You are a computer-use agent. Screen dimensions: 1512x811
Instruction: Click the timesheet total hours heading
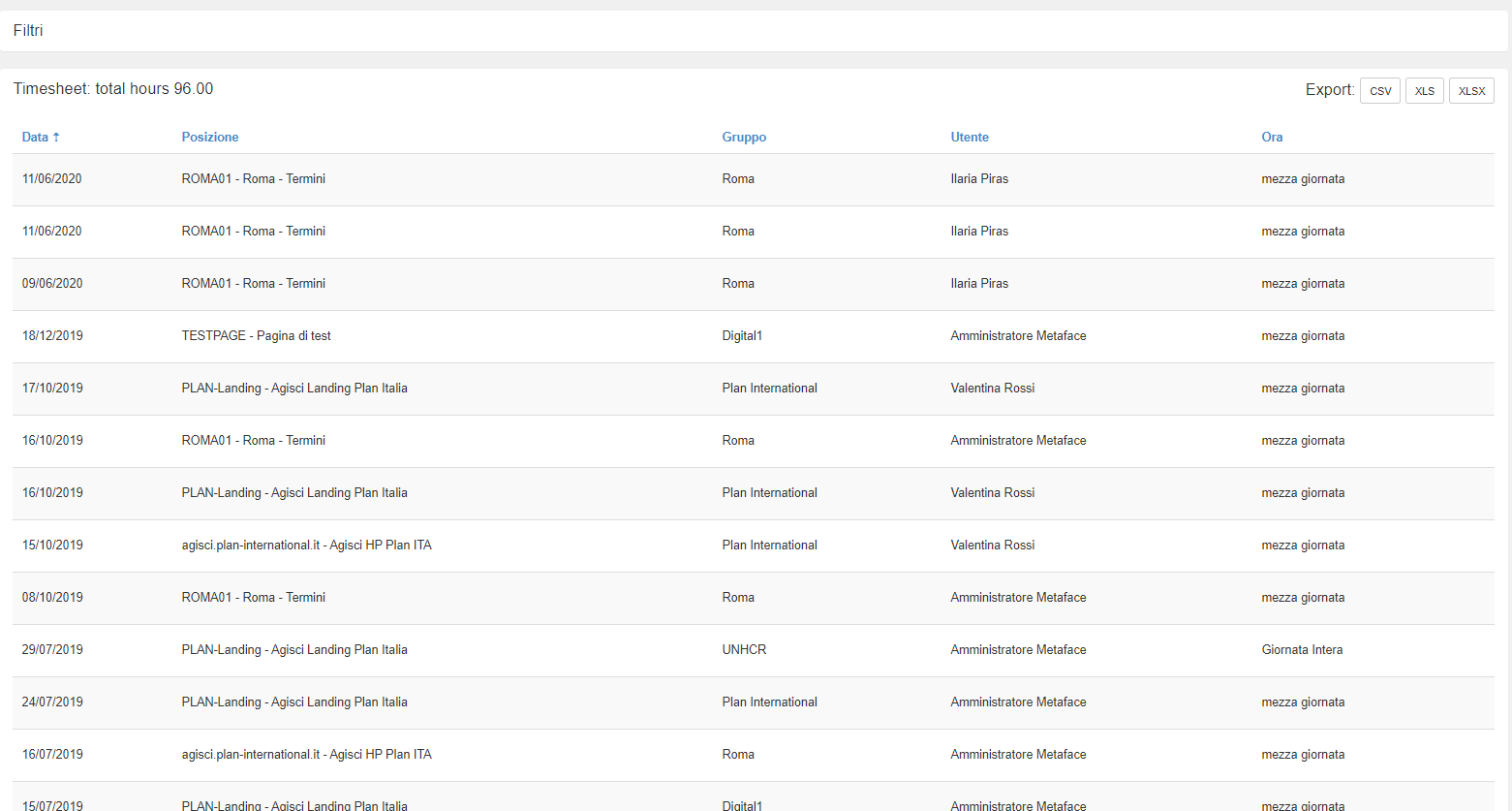click(112, 89)
